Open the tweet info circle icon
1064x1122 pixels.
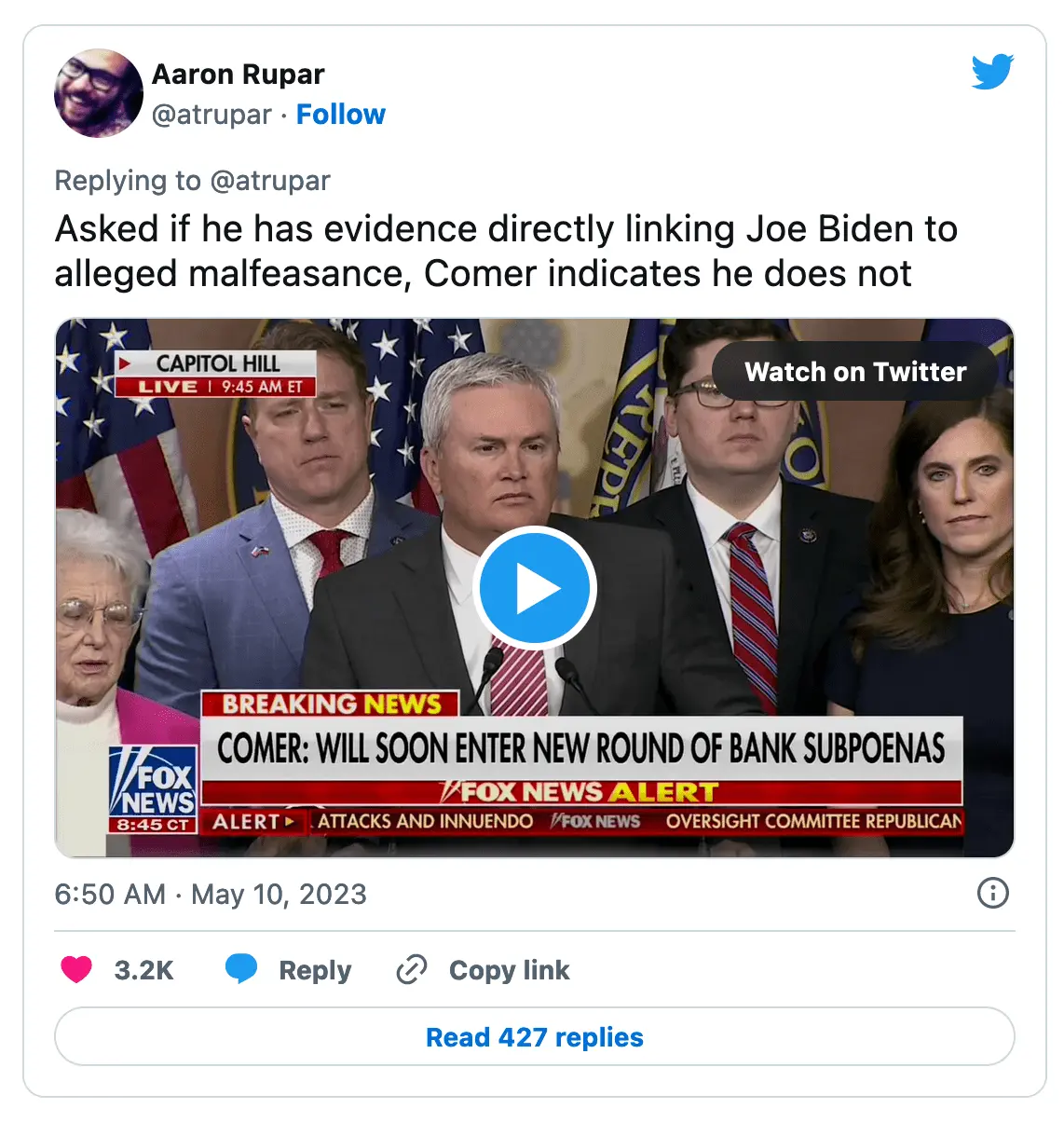point(992,893)
